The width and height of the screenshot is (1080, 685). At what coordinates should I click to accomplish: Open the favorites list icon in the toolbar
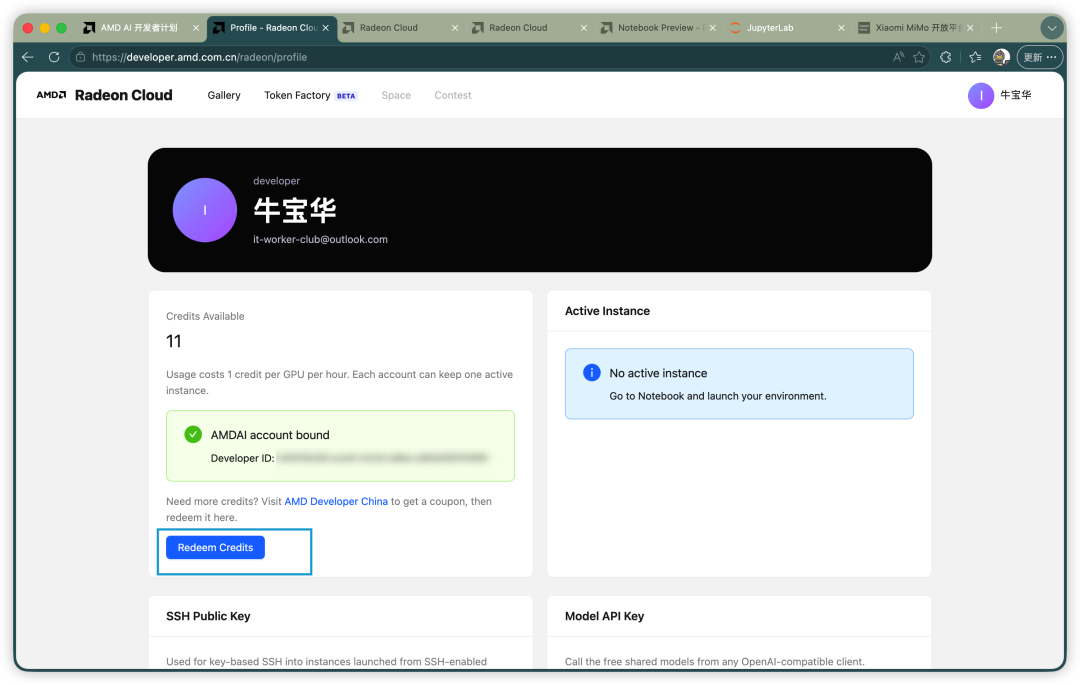tap(975, 57)
